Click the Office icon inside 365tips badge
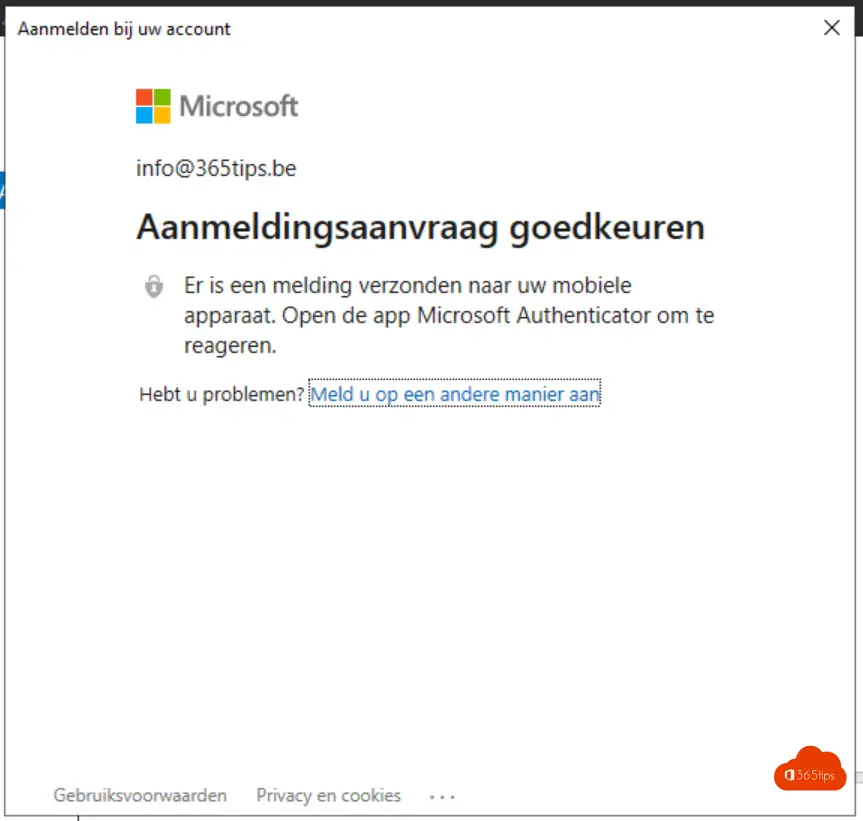 pos(789,775)
